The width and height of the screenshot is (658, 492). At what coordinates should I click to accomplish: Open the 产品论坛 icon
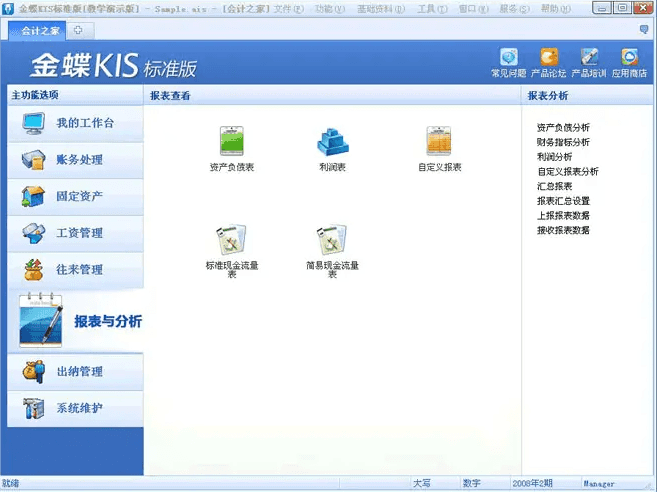coord(548,58)
